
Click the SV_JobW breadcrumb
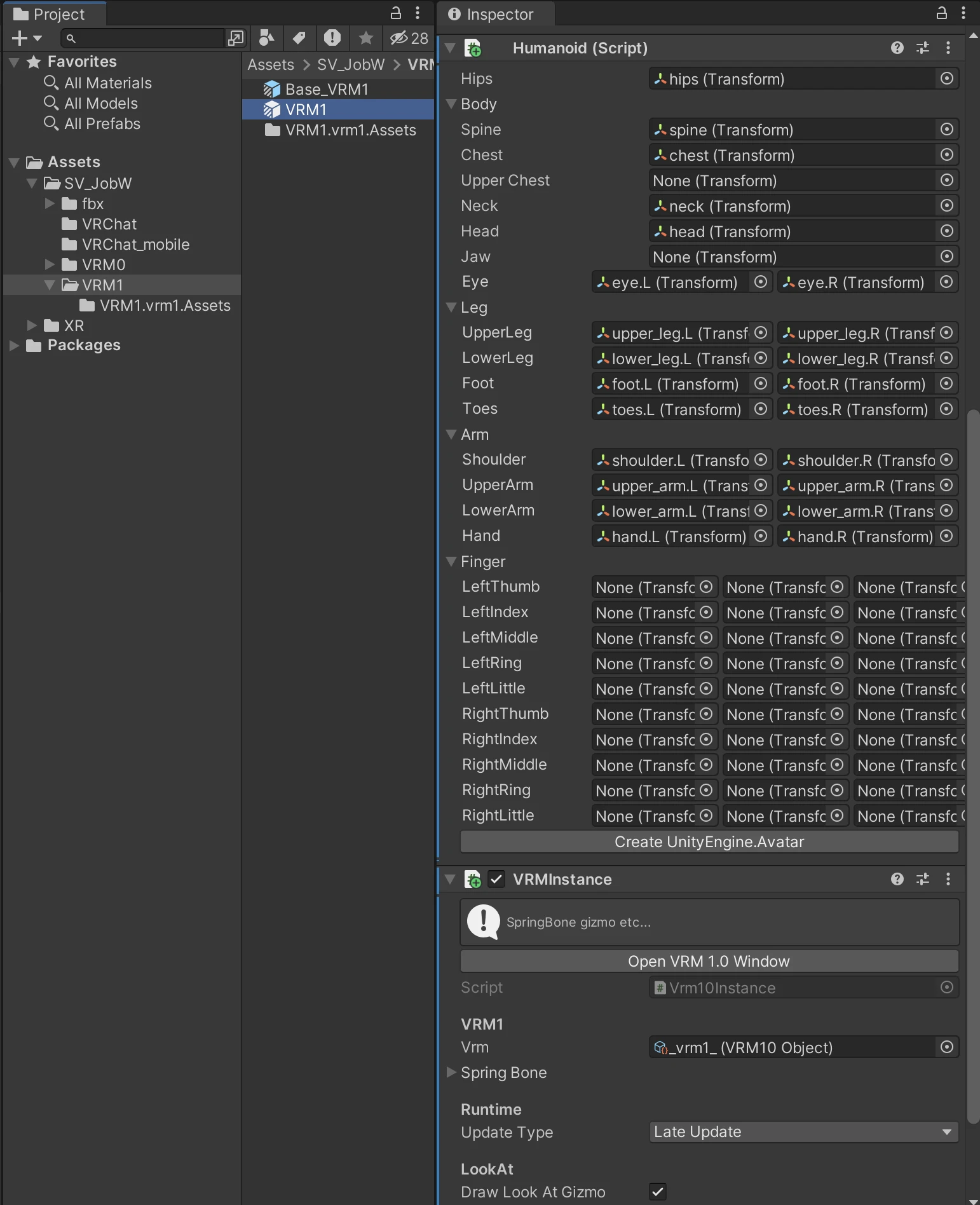point(351,65)
